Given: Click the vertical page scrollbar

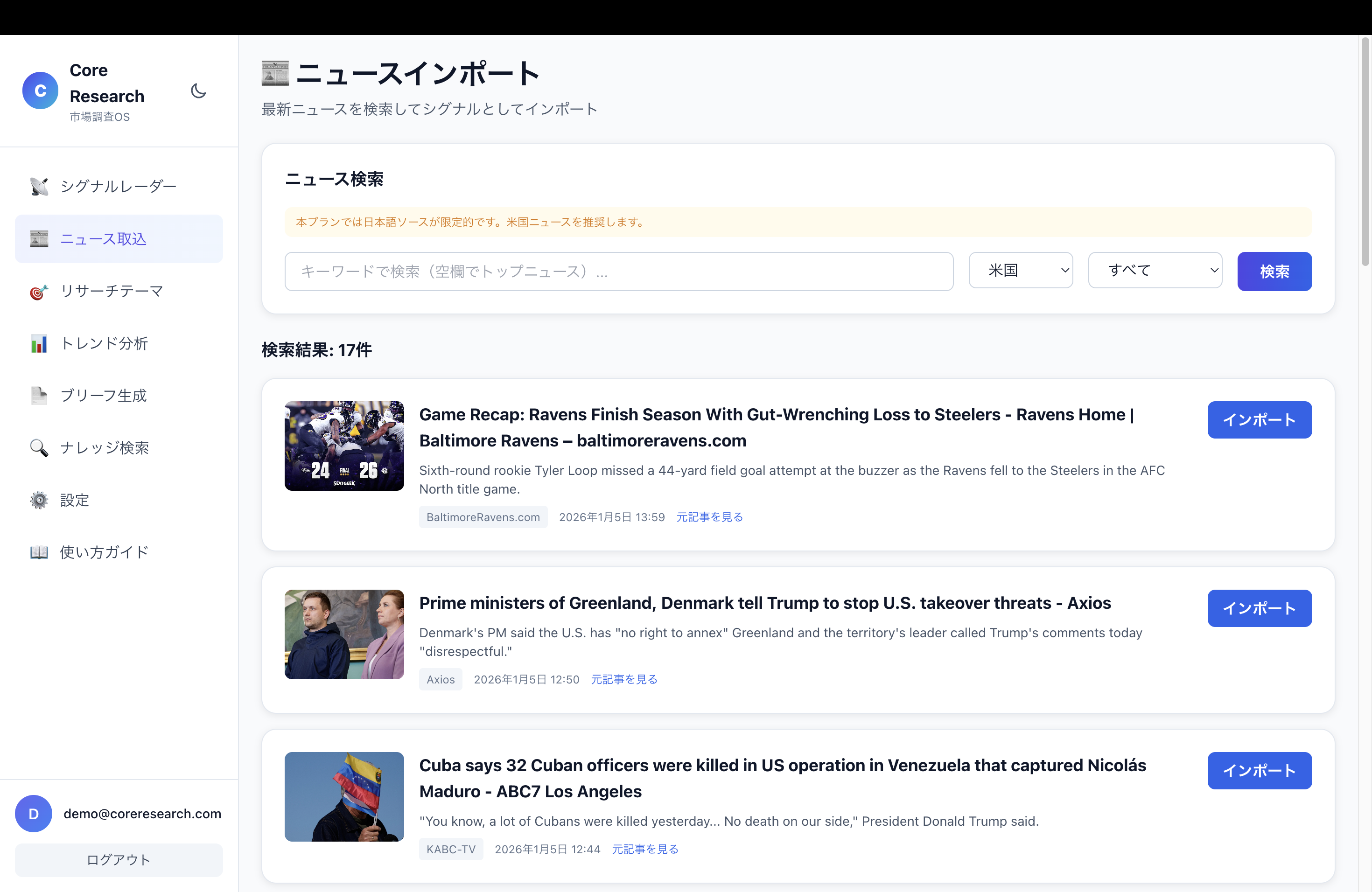Looking at the screenshot, I should [1365, 150].
